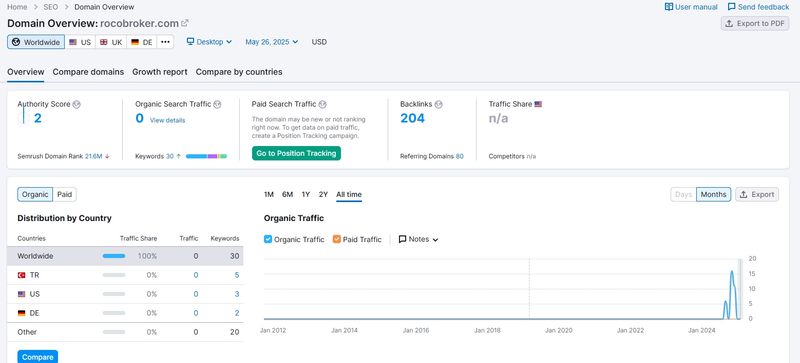Select the 1Y time range
The image size is (800, 363).
pos(306,195)
